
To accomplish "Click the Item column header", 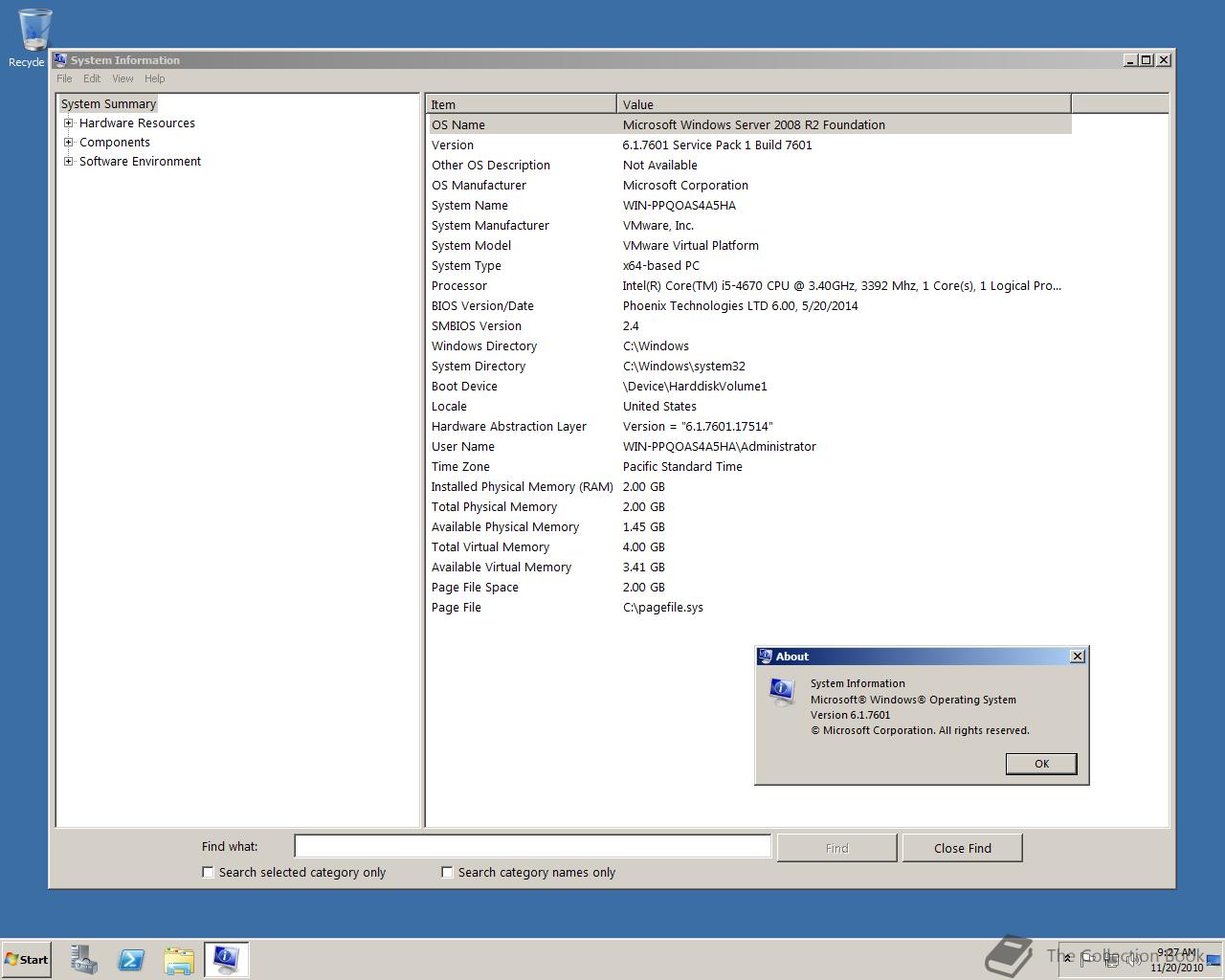I will pyautogui.click(x=522, y=104).
